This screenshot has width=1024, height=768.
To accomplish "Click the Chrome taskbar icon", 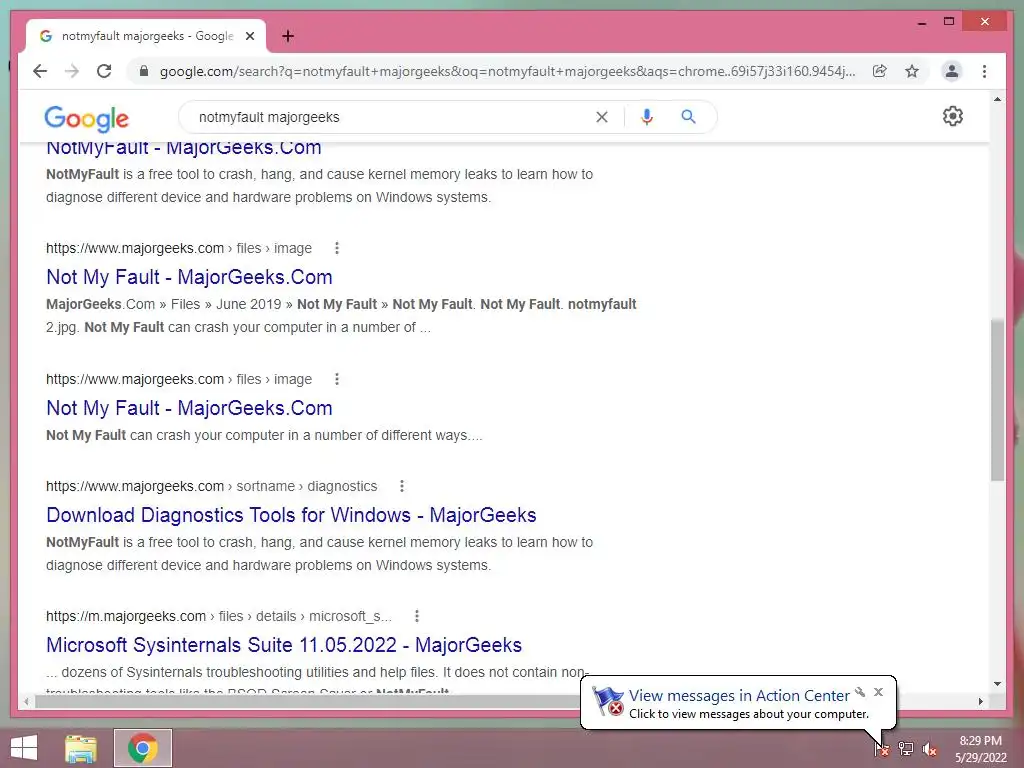I will click(x=143, y=748).
